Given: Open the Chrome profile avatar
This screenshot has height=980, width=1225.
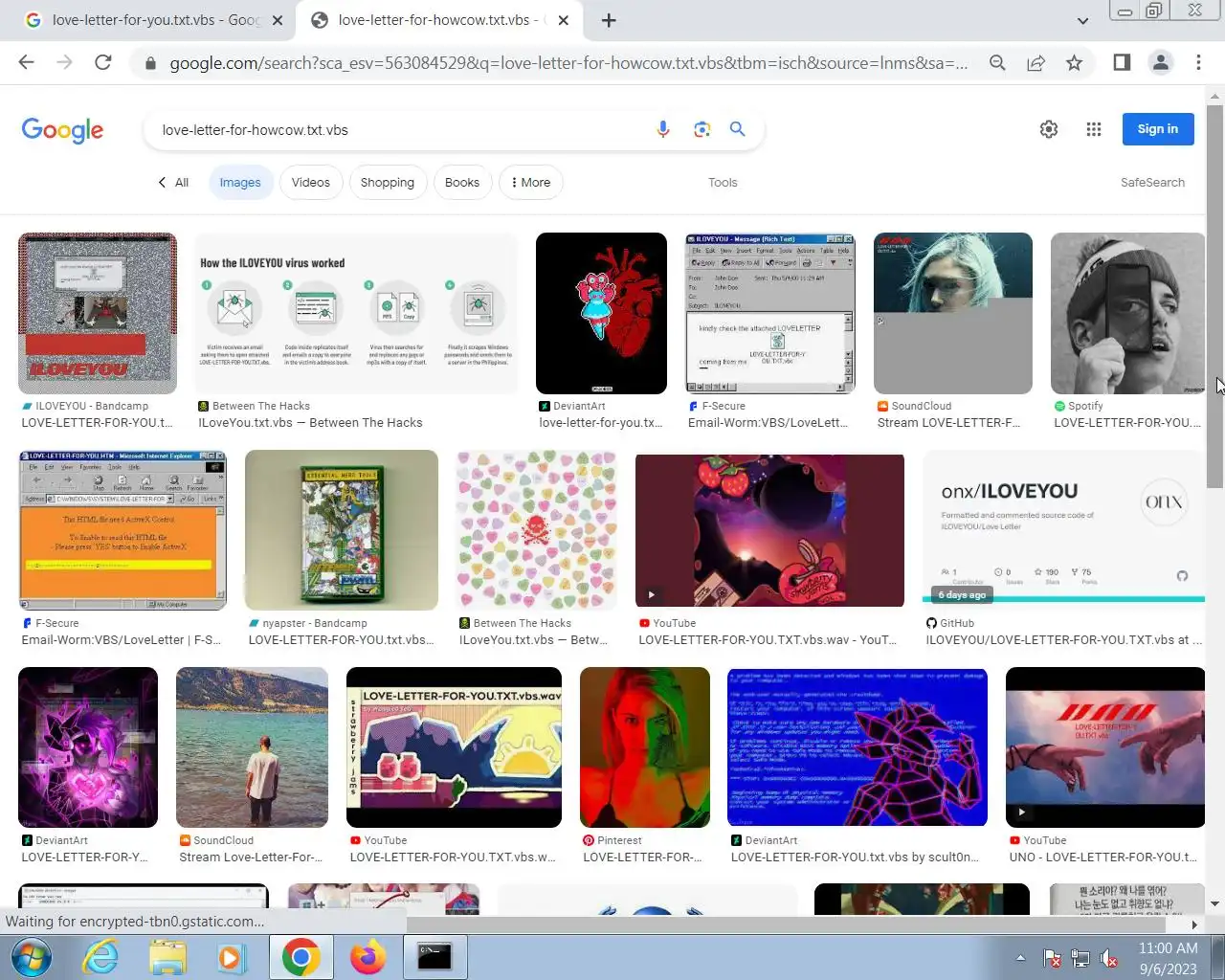Looking at the screenshot, I should click(1161, 62).
